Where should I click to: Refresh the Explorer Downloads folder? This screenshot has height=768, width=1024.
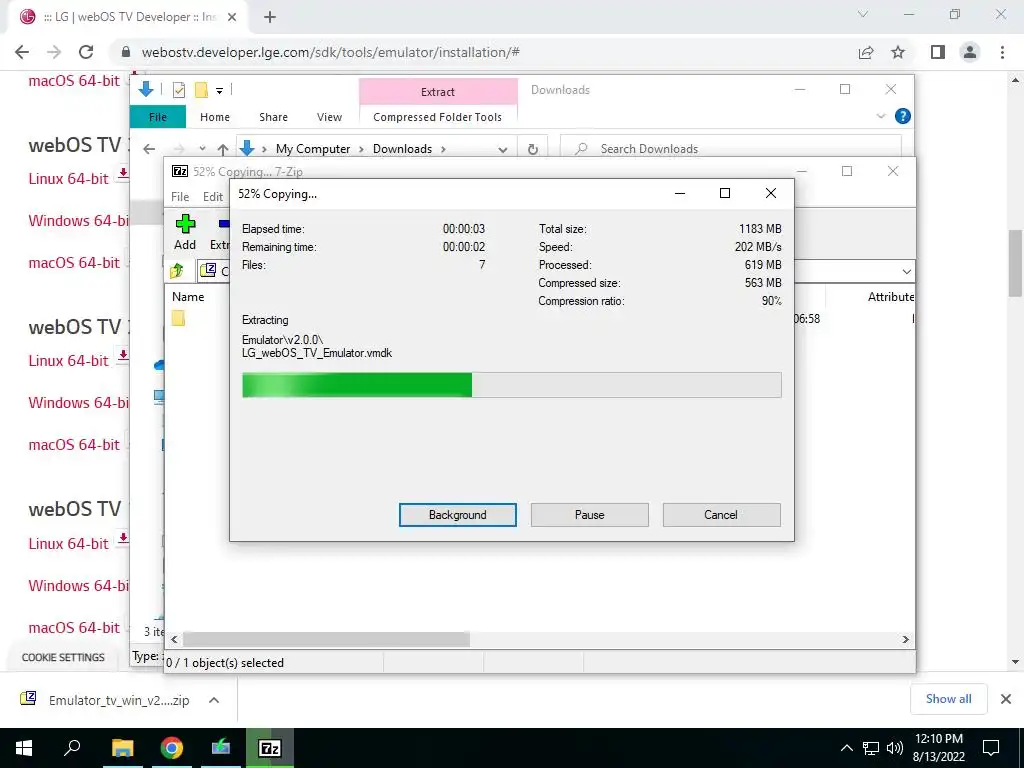pos(533,150)
